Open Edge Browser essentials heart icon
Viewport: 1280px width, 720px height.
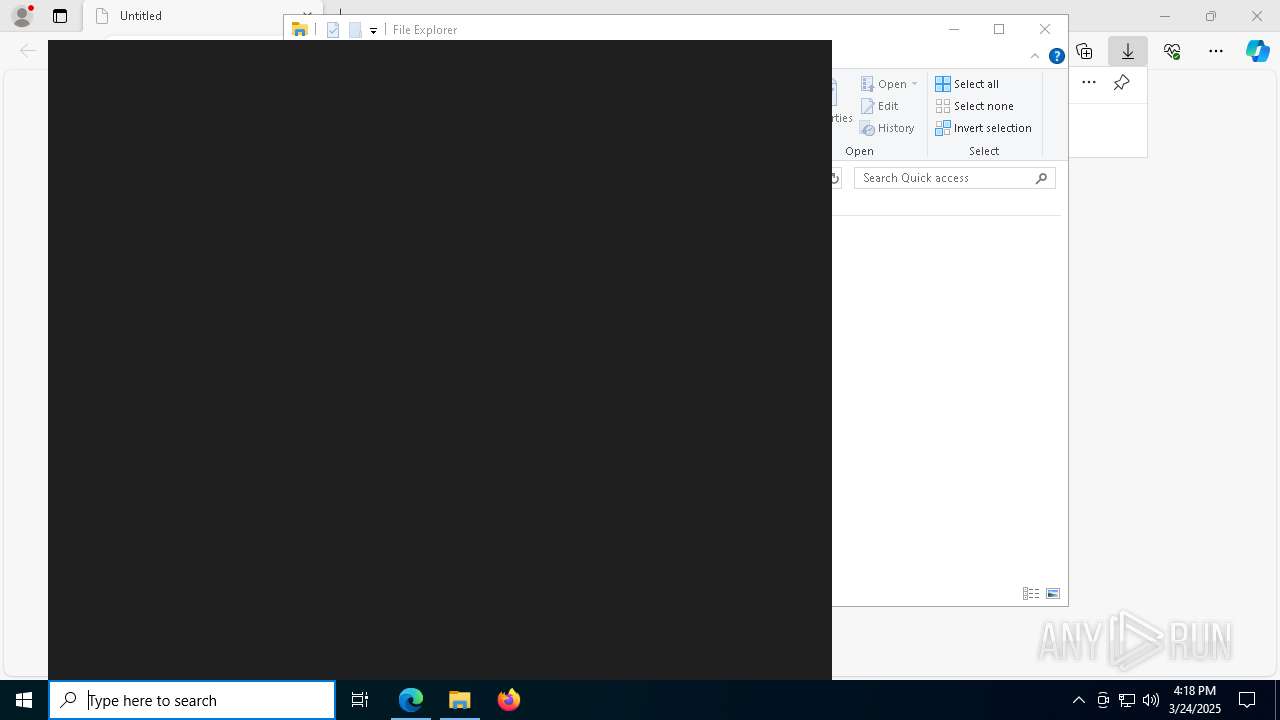(x=1172, y=51)
